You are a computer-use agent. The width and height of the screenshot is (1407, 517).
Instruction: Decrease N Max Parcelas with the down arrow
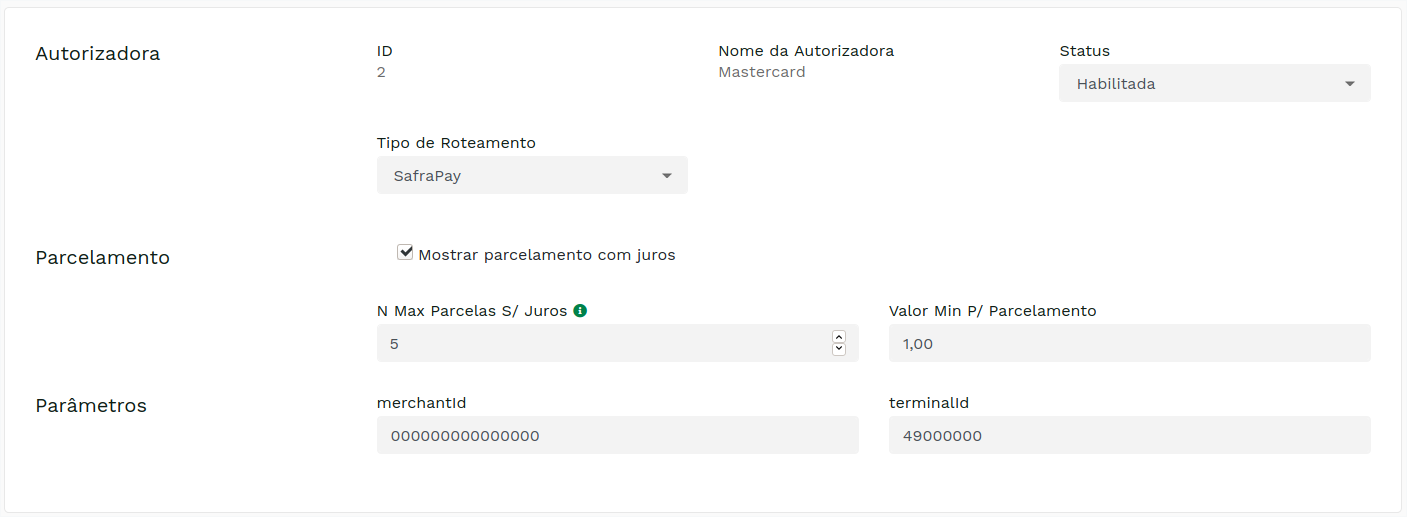pyautogui.click(x=839, y=349)
